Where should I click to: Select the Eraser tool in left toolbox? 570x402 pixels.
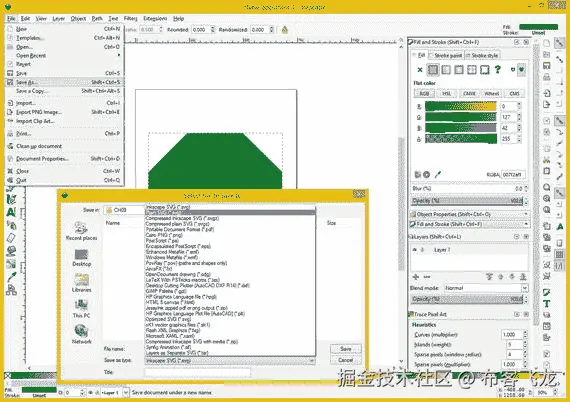(x=11, y=238)
